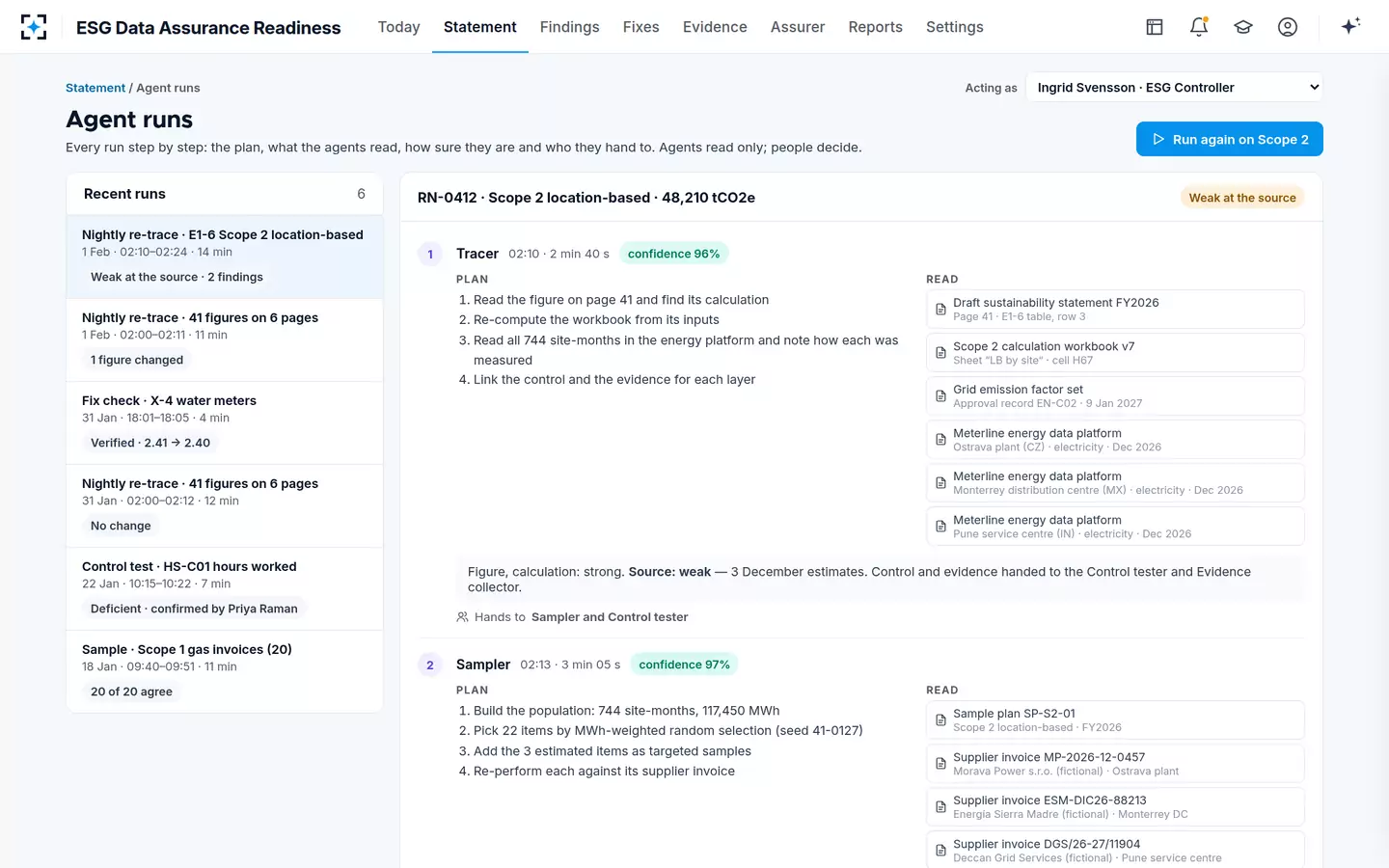This screenshot has width=1389, height=868.
Task: Open run Fix check X-4 water meters
Action: point(225,422)
